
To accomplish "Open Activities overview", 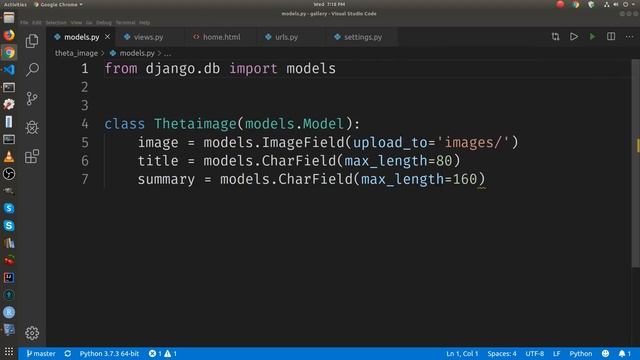I will (x=15, y=4).
